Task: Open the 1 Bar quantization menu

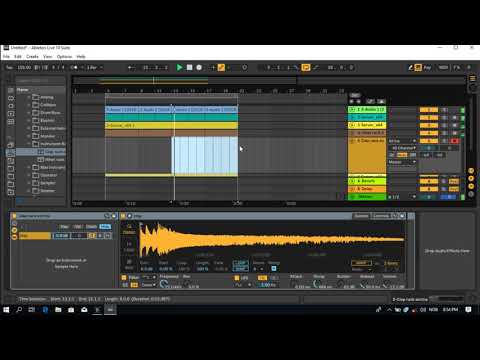Action: [x=94, y=68]
